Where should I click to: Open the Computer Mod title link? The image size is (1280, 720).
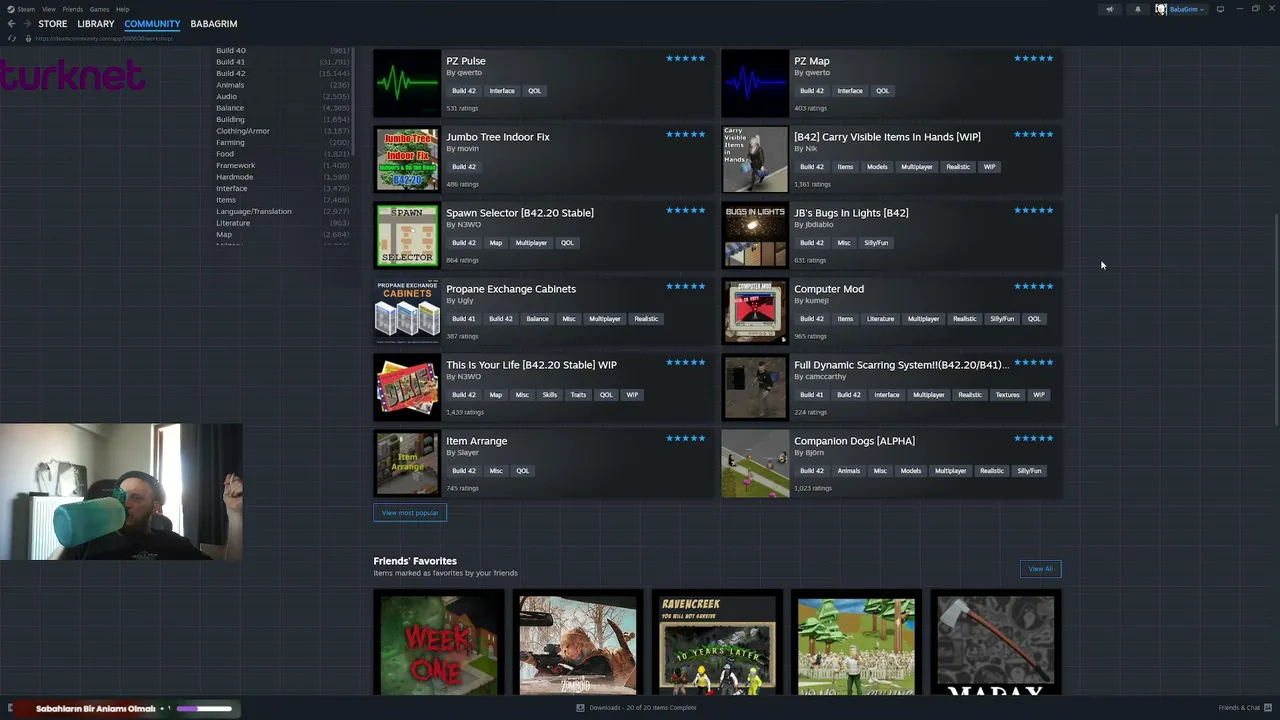coord(829,289)
